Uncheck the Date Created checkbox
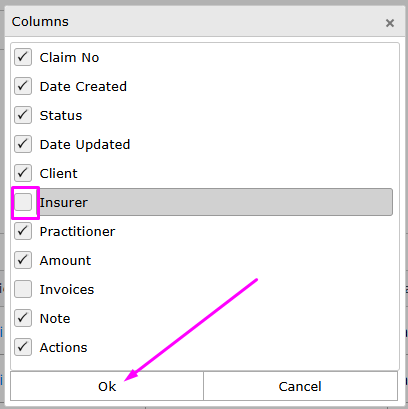The height and width of the screenshot is (409, 408). [x=23, y=86]
